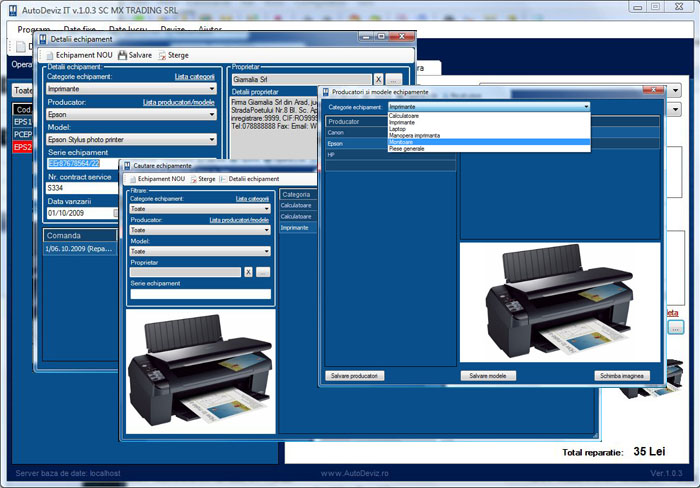This screenshot has height=488, width=700.
Task: Open Devize menu
Action: click(x=172, y=29)
